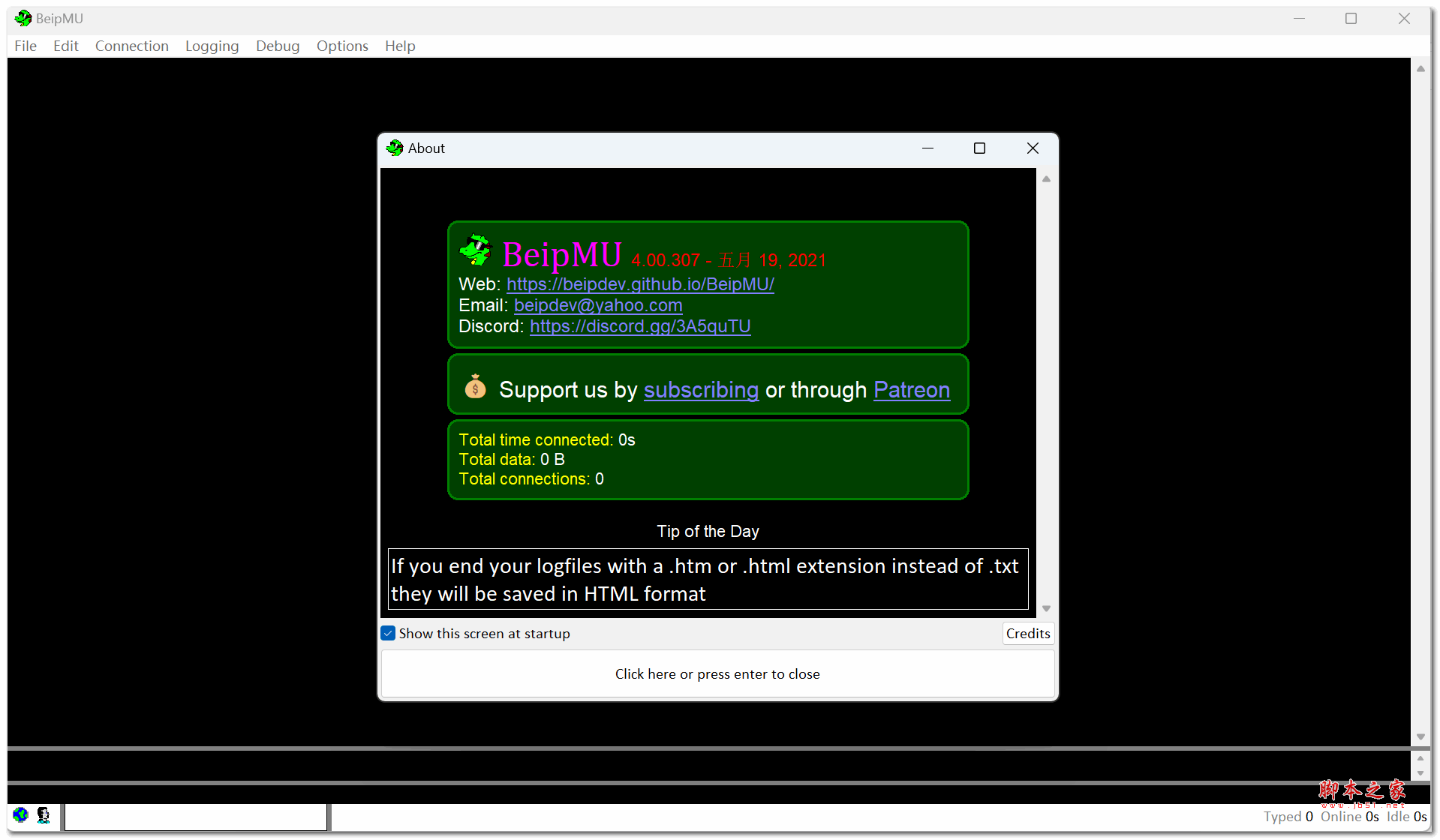Open the Logging menu
1440x840 pixels.
click(x=212, y=46)
